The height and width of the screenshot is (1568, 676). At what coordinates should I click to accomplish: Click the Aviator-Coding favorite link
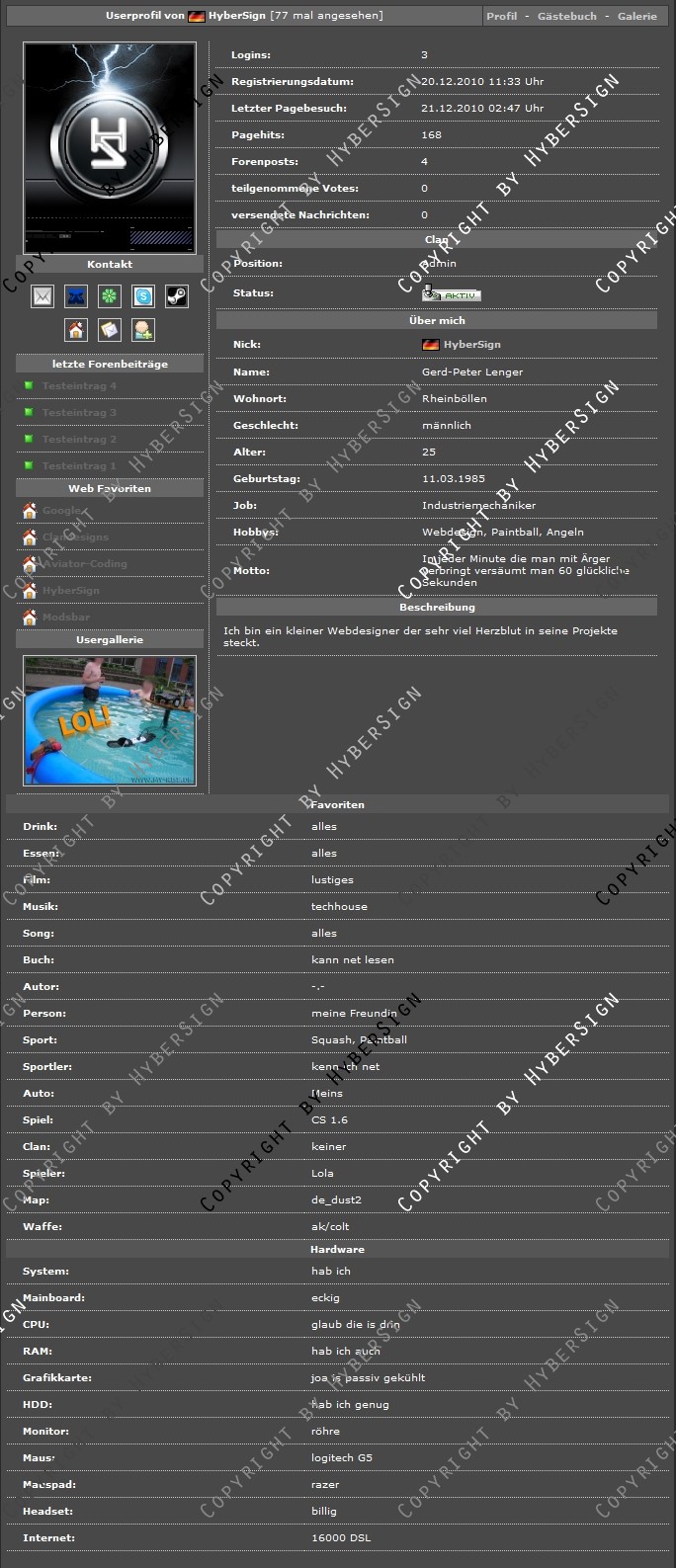click(x=84, y=564)
